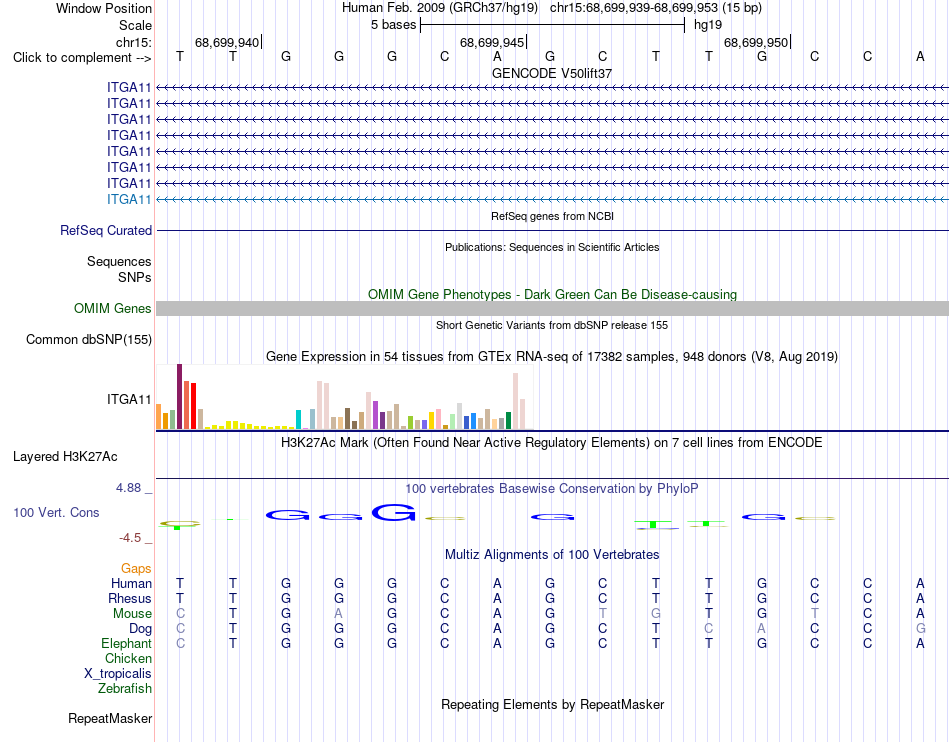Click the 'Human Feb. 2009 (GRCh37/hg19)' header text
Image resolution: width=950 pixels, height=742 pixels.
click(440, 8)
